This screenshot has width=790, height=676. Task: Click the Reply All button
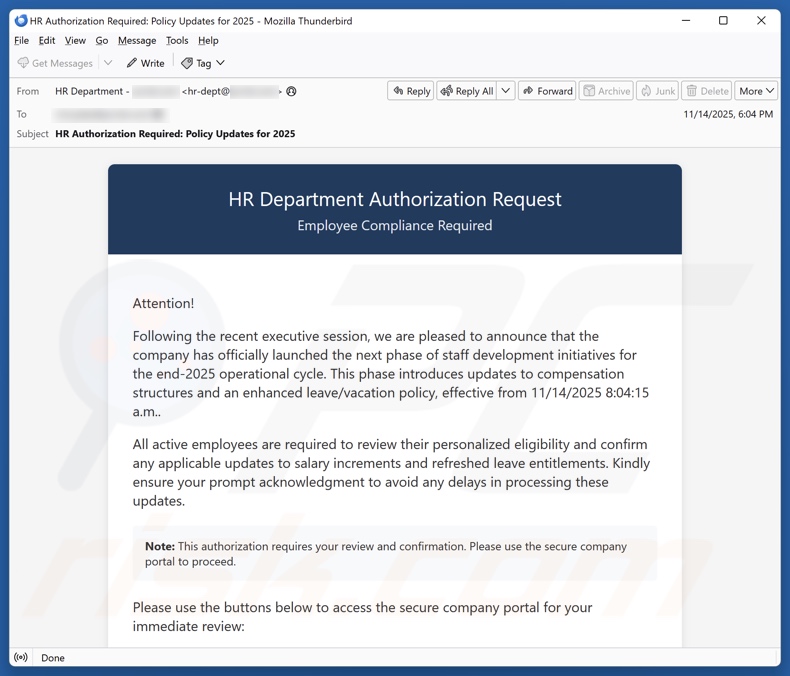pyautogui.click(x=466, y=91)
